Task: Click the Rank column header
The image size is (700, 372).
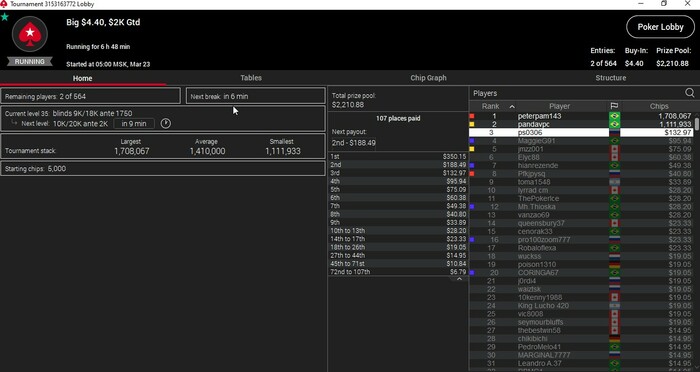Action: (490, 106)
